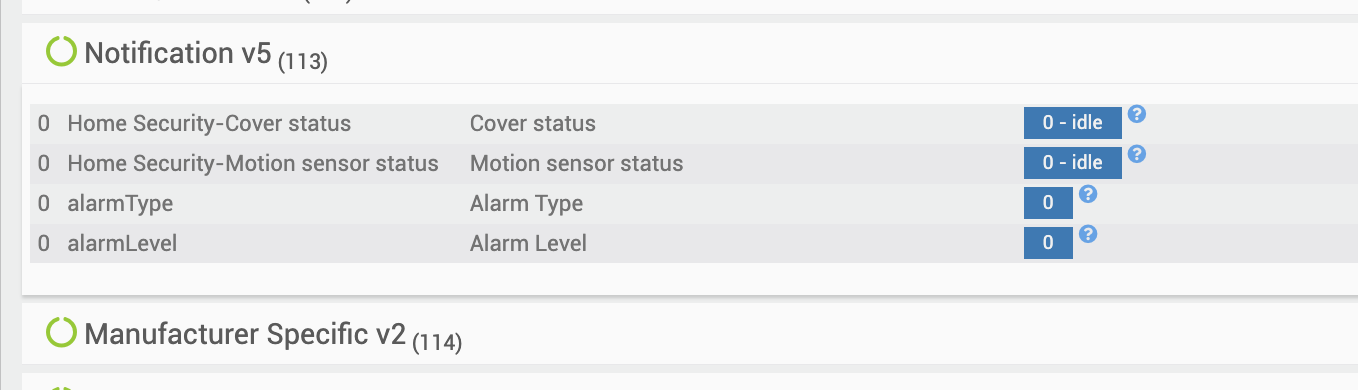The height and width of the screenshot is (390, 1358).
Task: Click help icon beside Motion sensor status value
Action: coord(1136,154)
